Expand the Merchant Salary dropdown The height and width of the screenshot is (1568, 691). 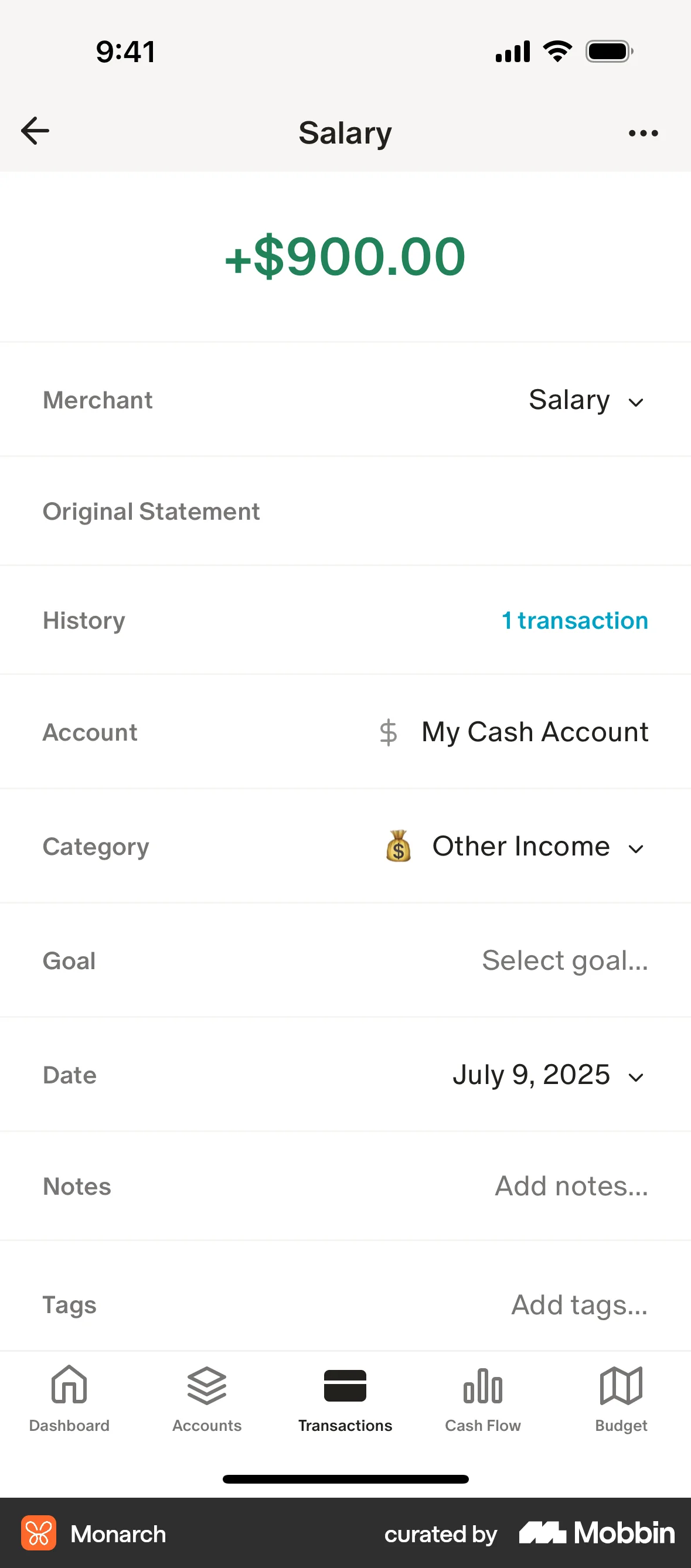click(x=586, y=401)
